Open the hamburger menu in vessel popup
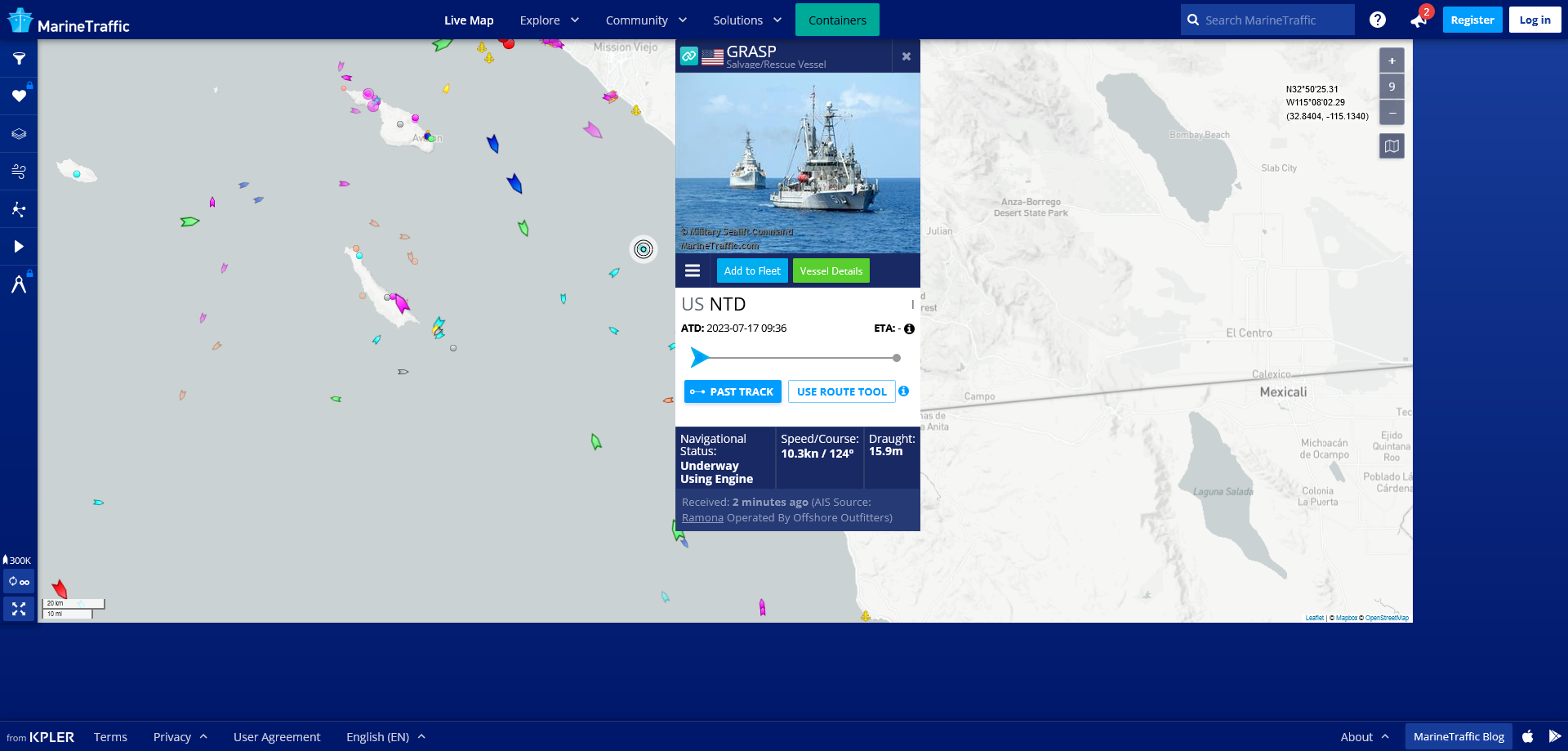 (693, 270)
